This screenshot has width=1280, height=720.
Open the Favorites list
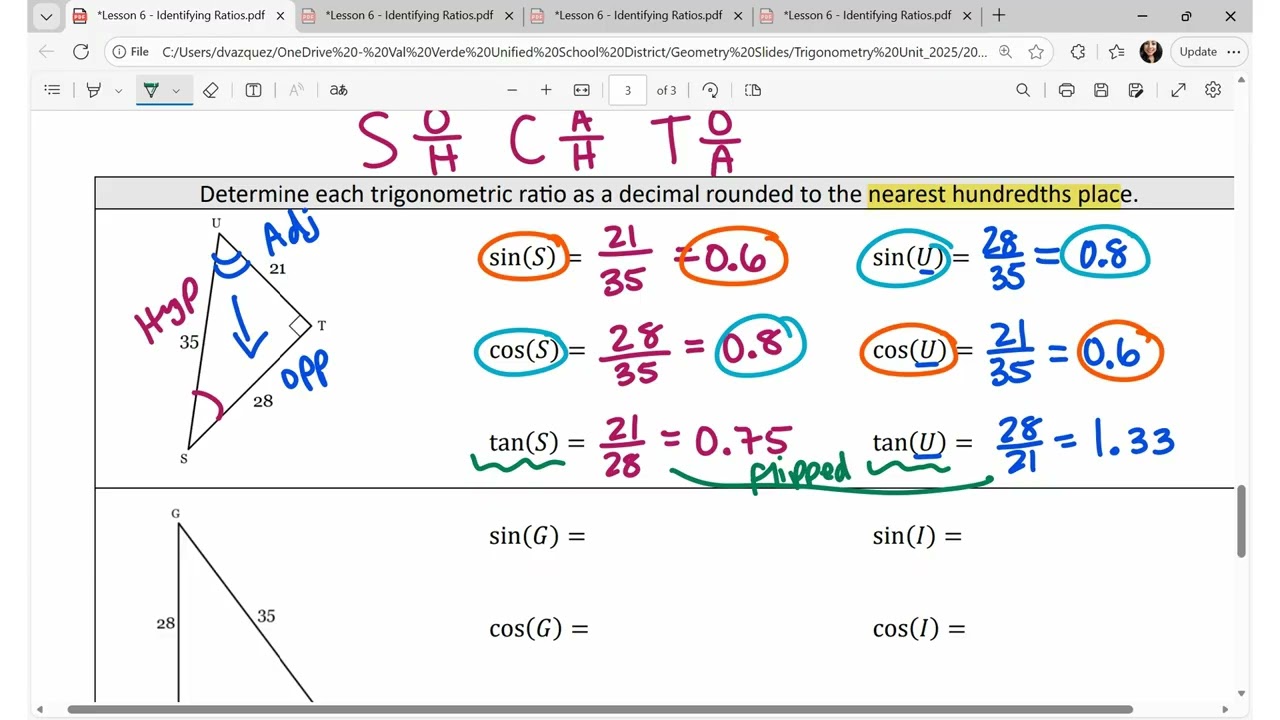[x=1116, y=52]
